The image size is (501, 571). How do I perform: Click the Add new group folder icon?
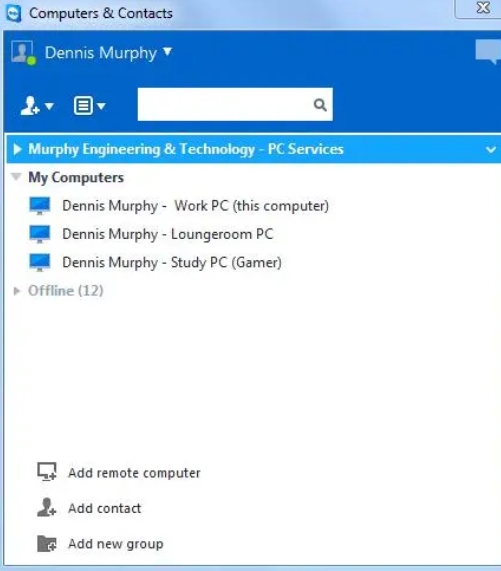pos(47,544)
